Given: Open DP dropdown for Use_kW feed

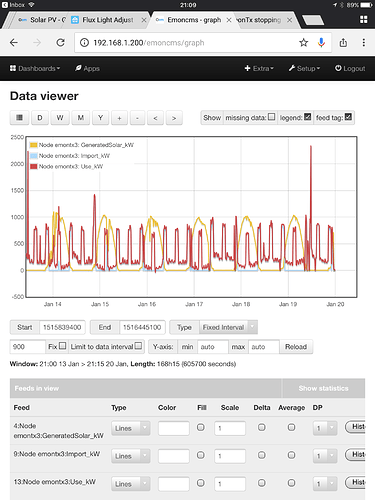Looking at the screenshot, I should coord(325,484).
